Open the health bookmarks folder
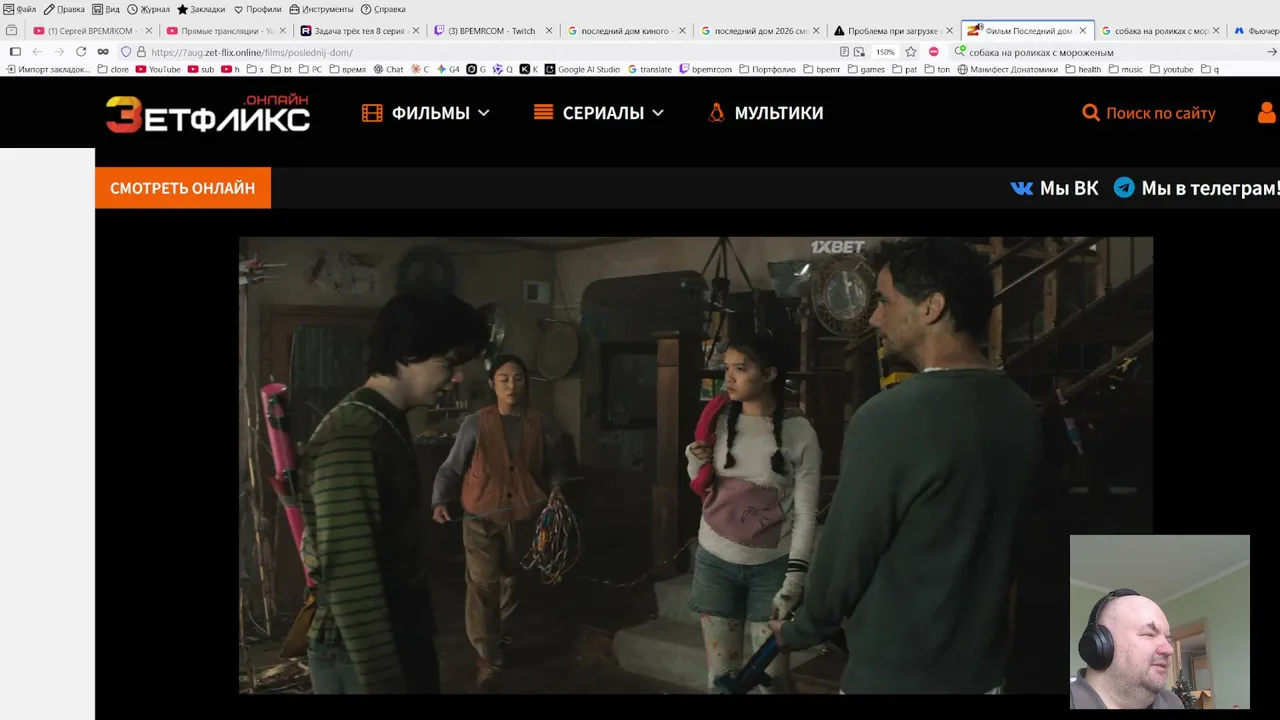 [x=1083, y=70]
